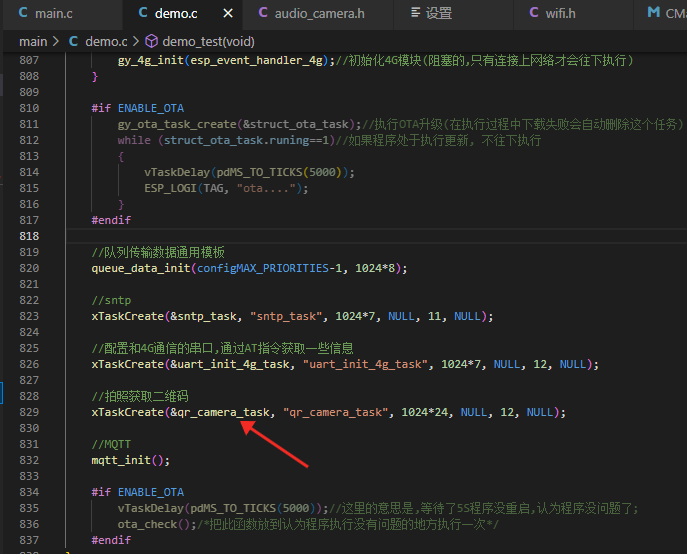The height and width of the screenshot is (554, 687).
Task: Click the "qr_camera_task" string literal
Action: 336,412
